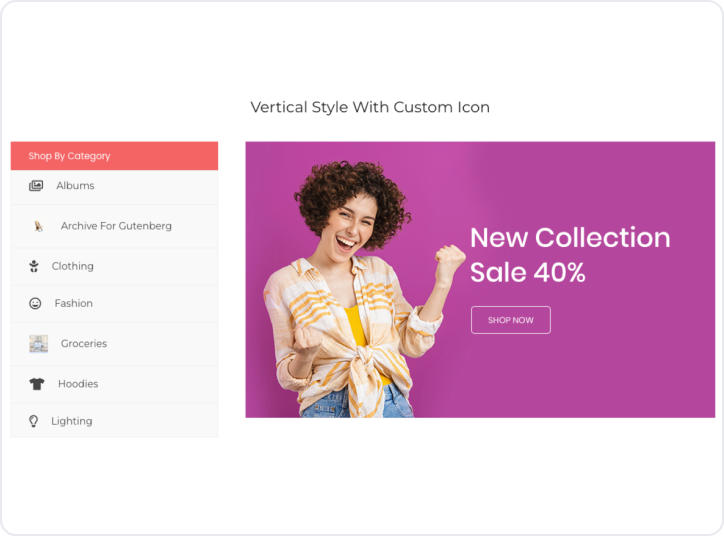
Task: Click the Lighting lightbulb icon
Action: tap(34, 421)
